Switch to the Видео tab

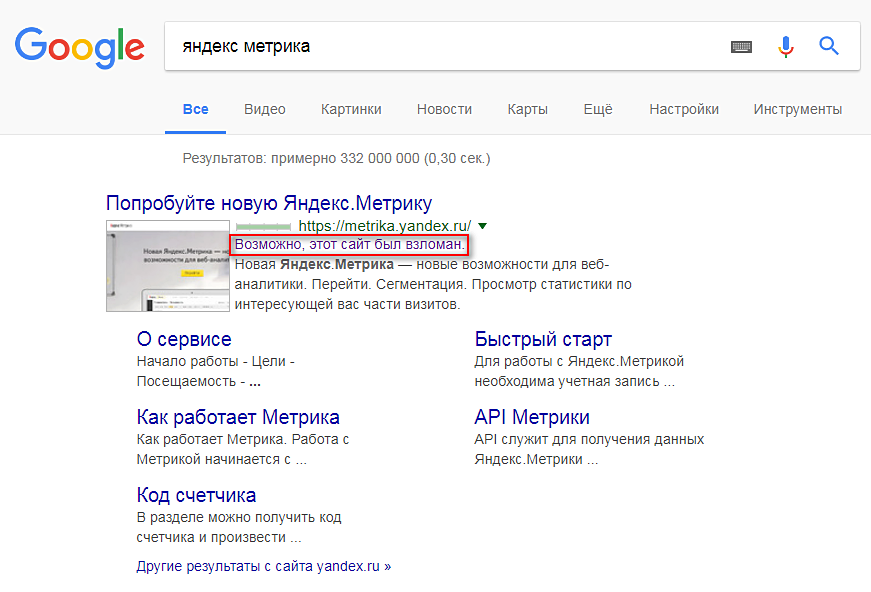(264, 109)
